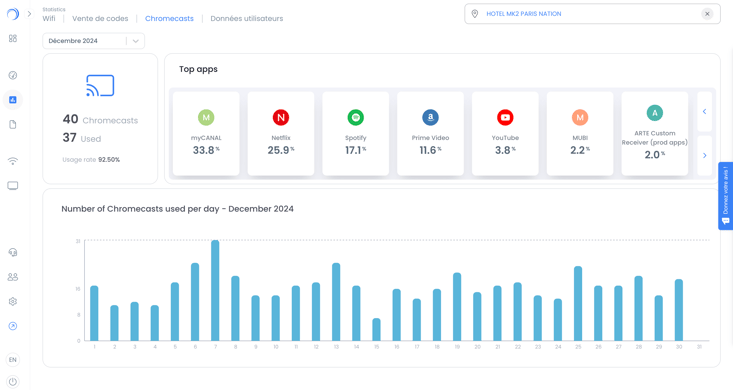Click the 3.8% YouTube value
Screen dimensions: 733x390
tap(505, 150)
